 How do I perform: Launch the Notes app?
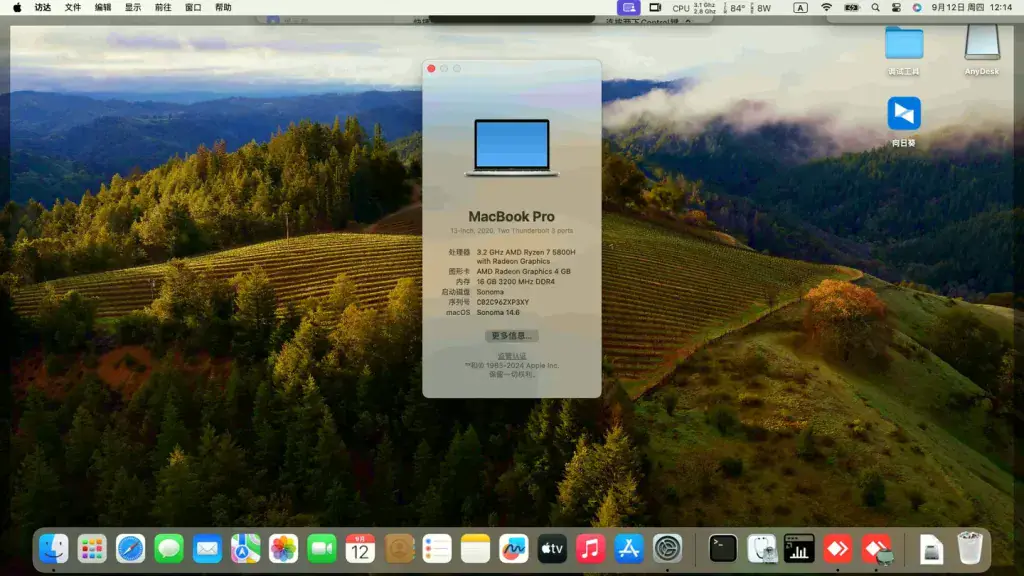(x=475, y=549)
